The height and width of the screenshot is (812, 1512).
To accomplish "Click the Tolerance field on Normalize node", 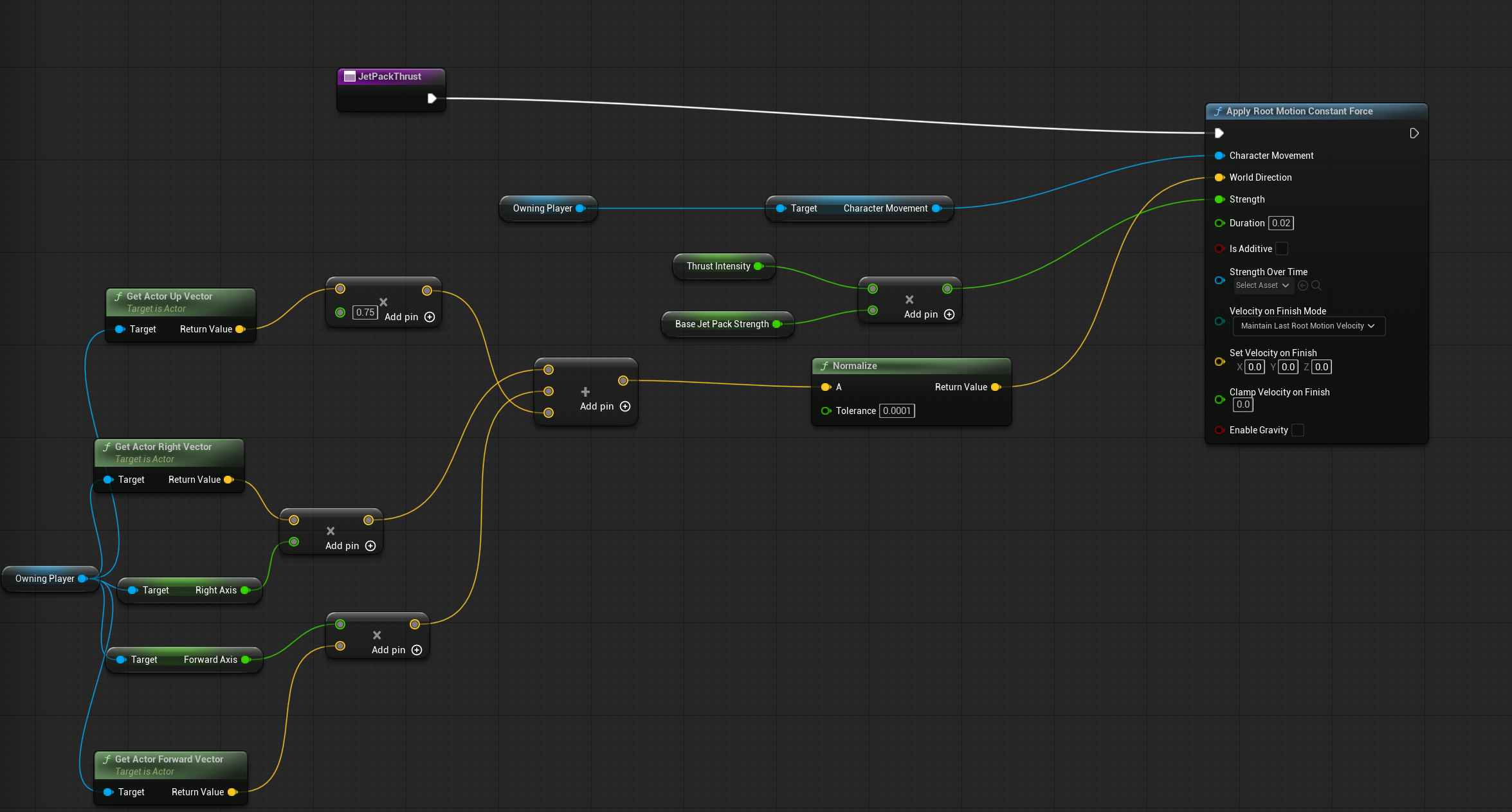I will [897, 411].
